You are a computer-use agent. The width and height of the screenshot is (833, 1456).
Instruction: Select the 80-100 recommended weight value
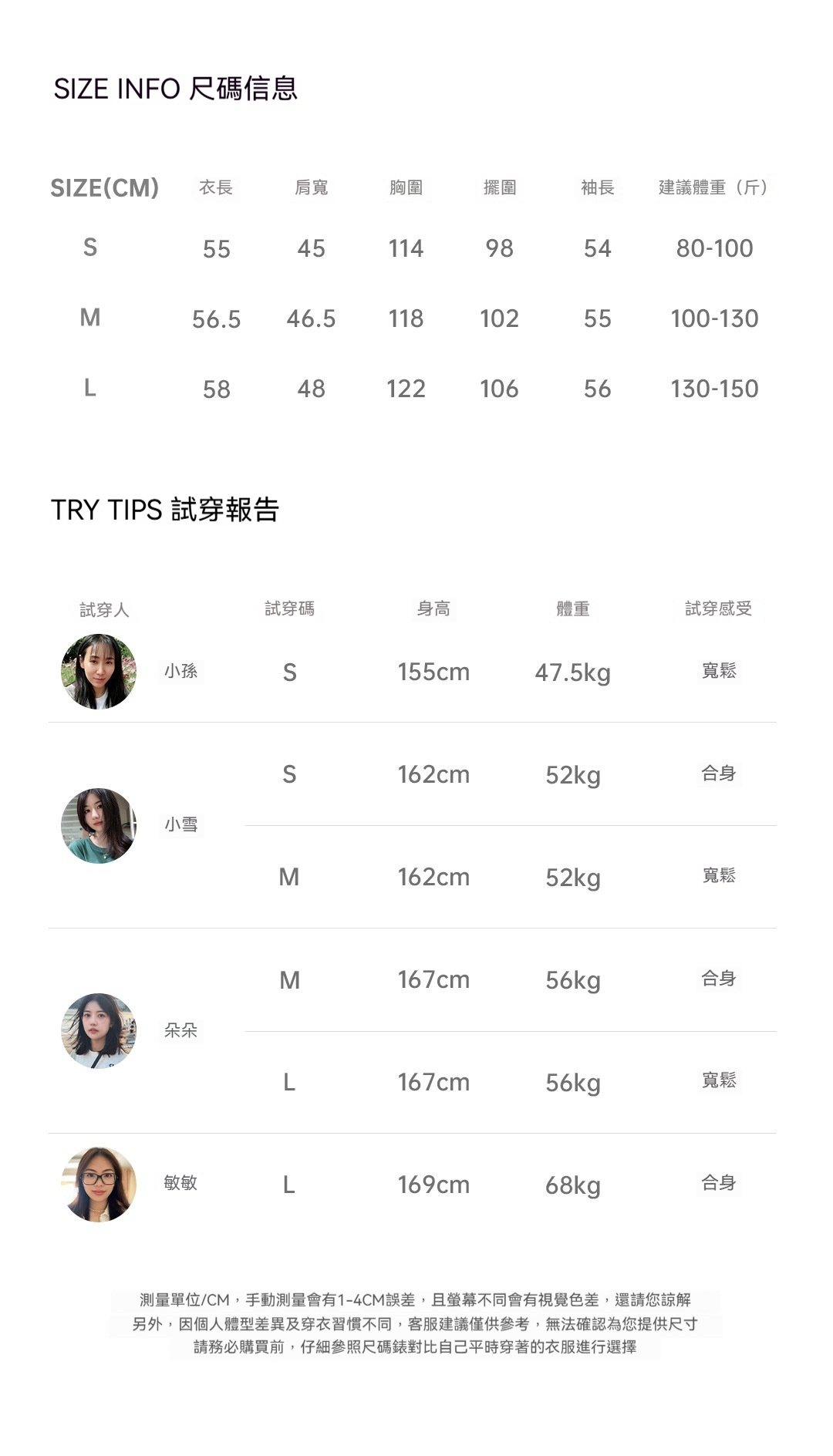[x=714, y=248]
